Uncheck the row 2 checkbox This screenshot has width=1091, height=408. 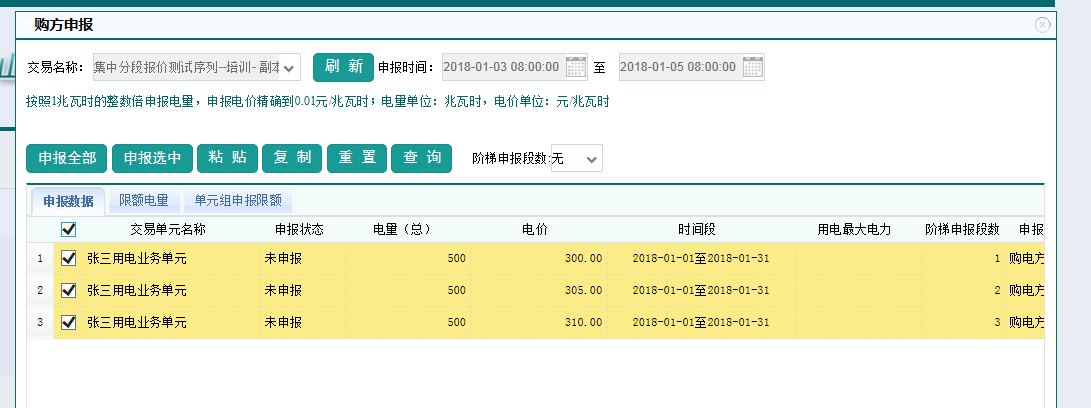69,290
